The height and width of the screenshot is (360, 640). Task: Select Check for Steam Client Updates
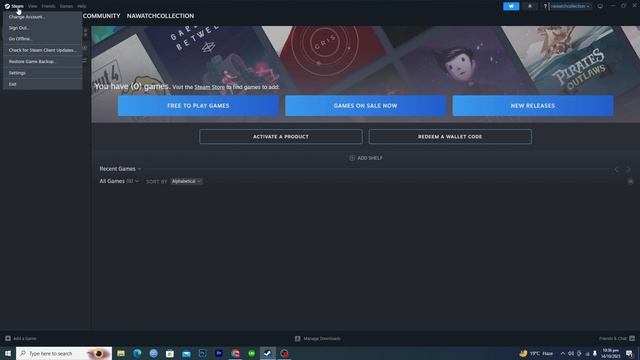(x=42, y=50)
